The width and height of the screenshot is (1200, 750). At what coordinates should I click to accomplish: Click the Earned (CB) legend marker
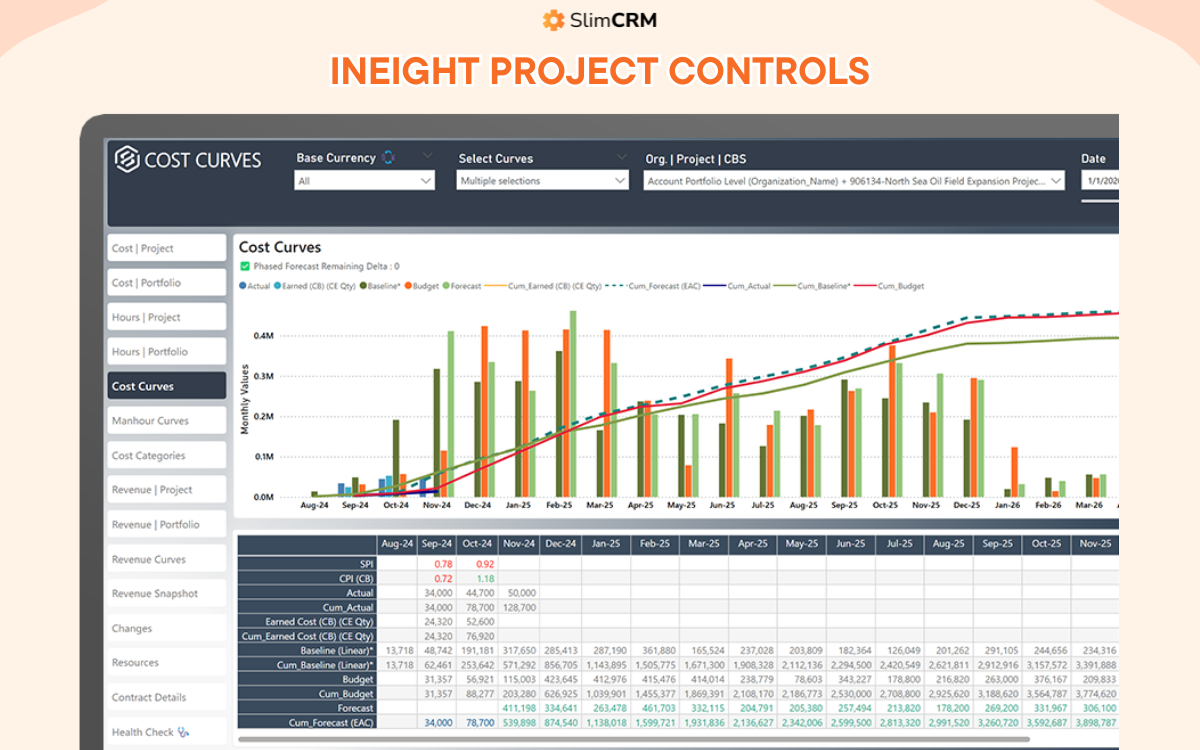(x=278, y=286)
